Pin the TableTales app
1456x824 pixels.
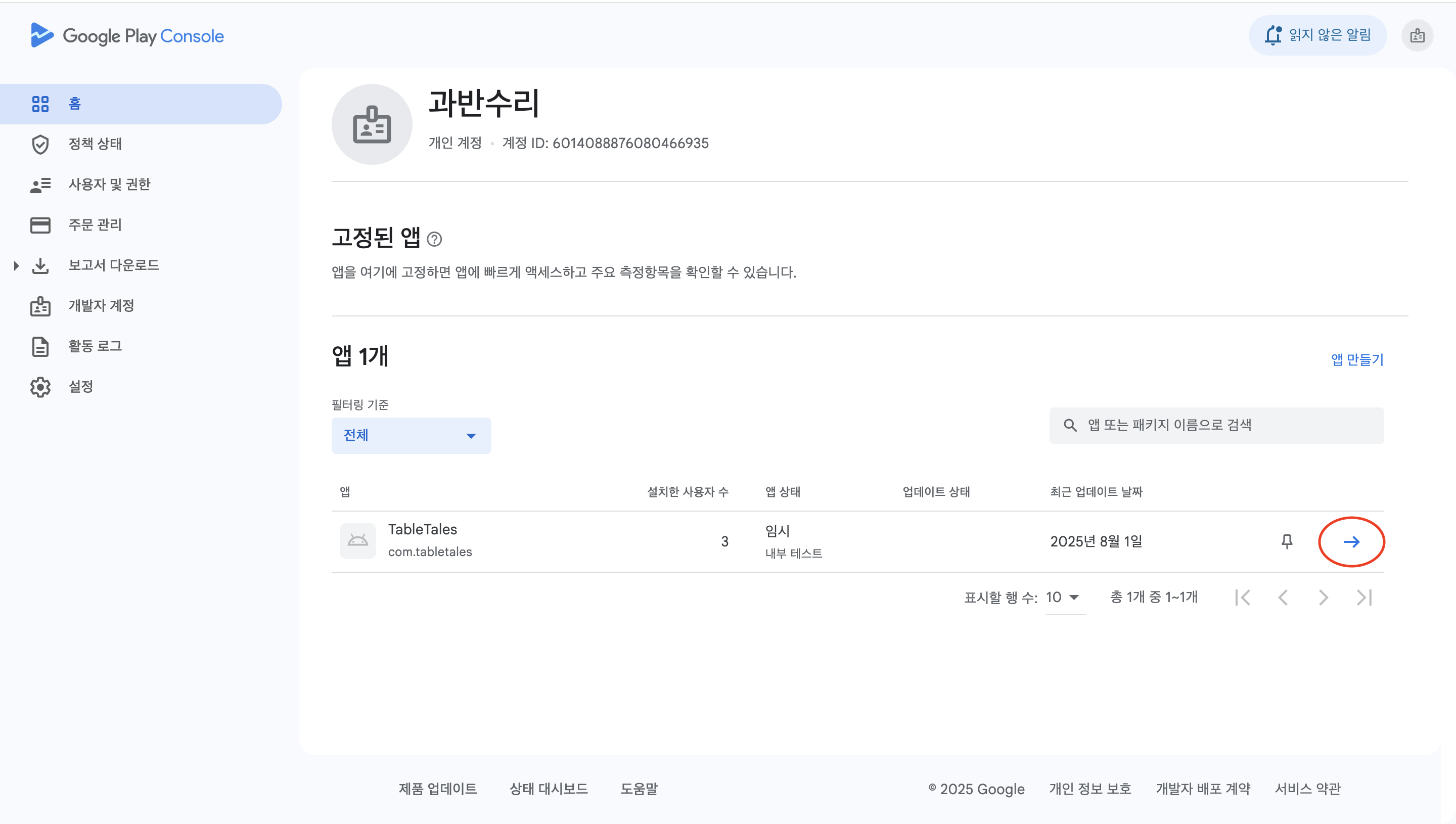[x=1286, y=541]
